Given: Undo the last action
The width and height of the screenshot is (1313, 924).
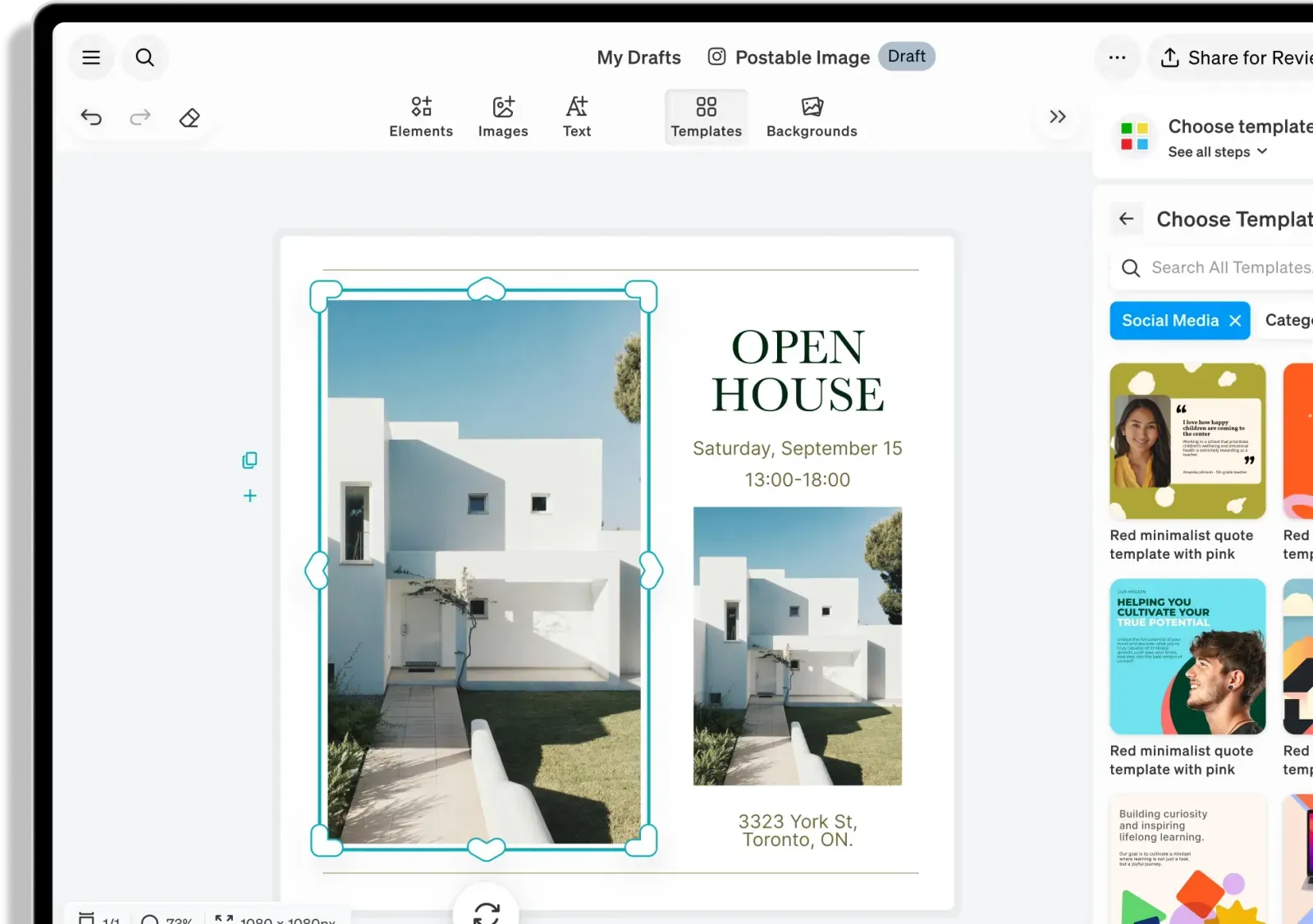Looking at the screenshot, I should (x=91, y=117).
